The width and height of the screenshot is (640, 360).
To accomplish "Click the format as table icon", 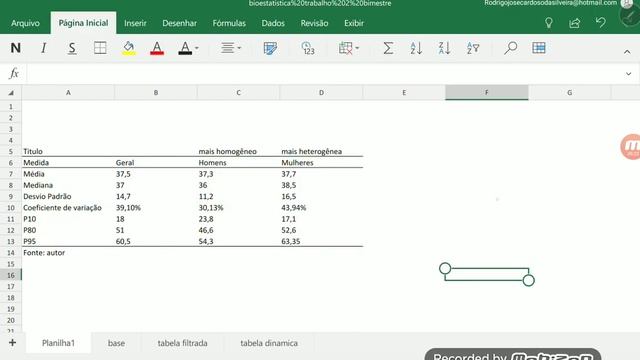I will tap(539, 48).
